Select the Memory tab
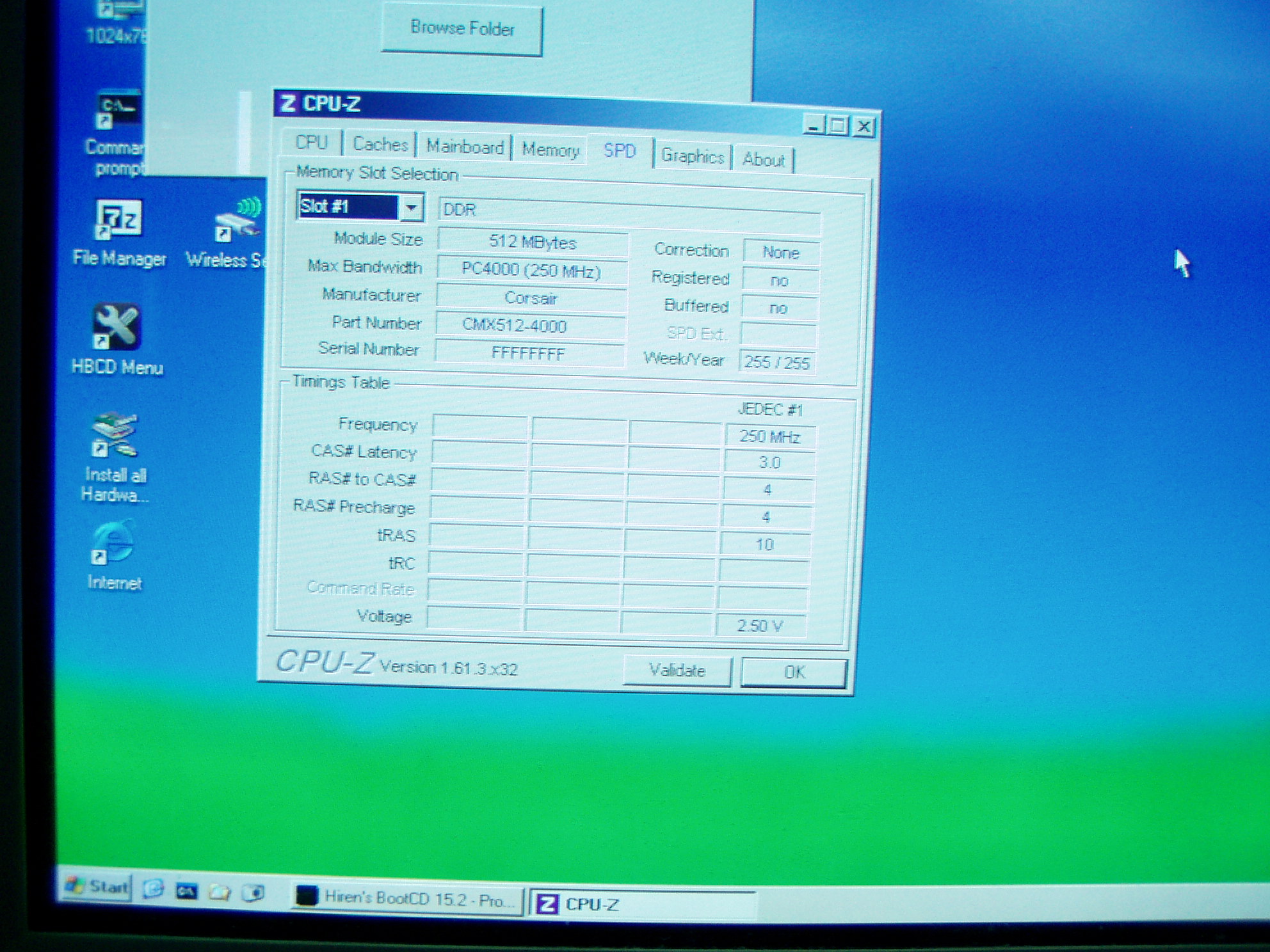1270x952 pixels. (551, 150)
